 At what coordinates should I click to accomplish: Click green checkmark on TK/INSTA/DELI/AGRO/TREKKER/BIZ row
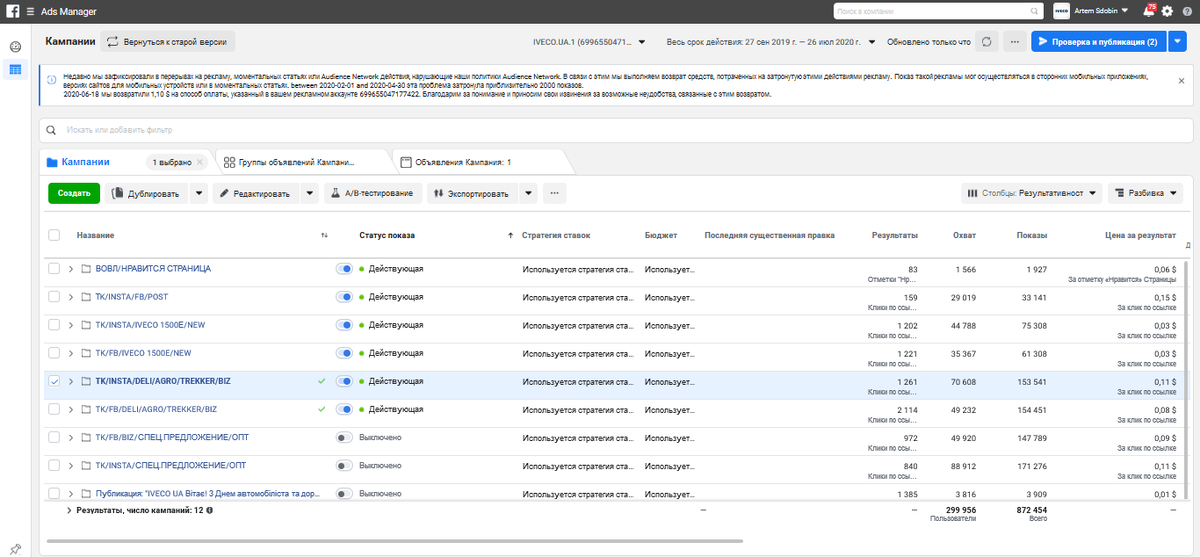pos(322,381)
